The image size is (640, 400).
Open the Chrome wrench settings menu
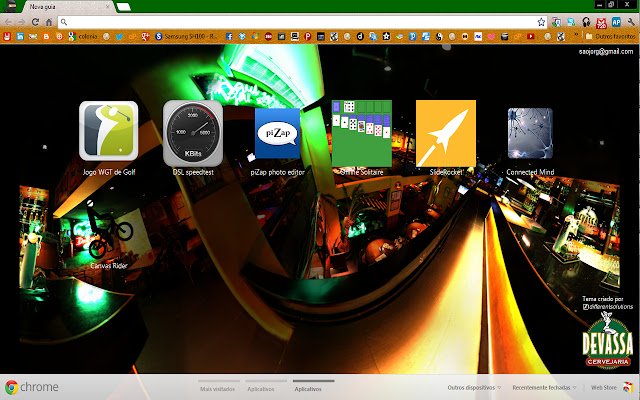[x=631, y=22]
